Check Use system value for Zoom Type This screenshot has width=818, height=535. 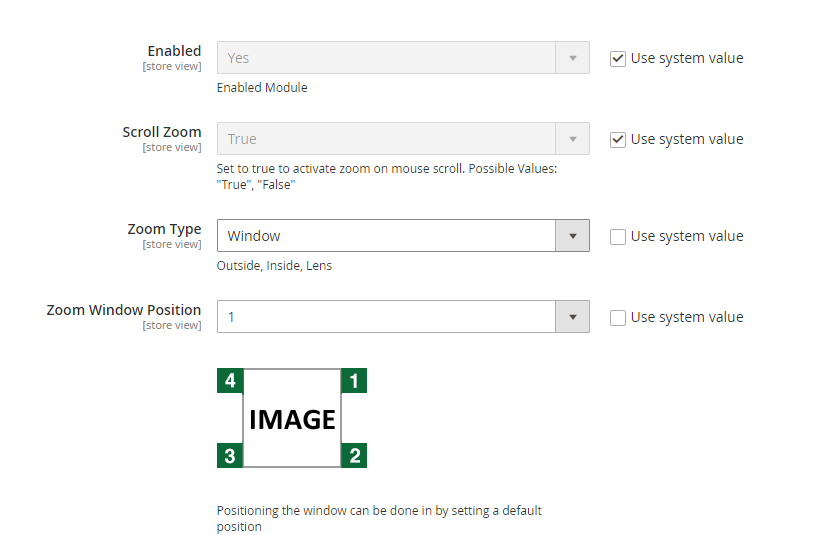pyautogui.click(x=618, y=236)
